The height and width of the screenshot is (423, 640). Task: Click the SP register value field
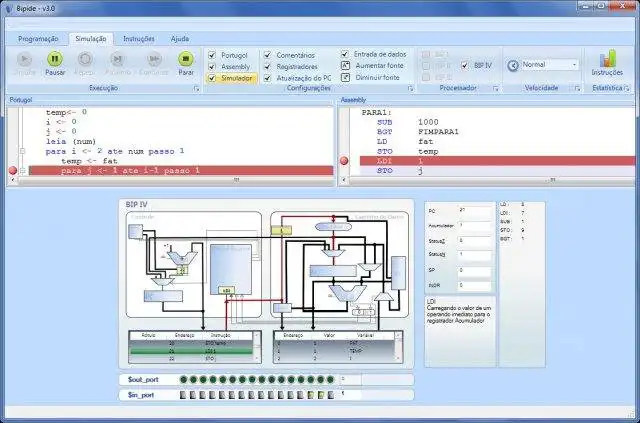tap(475, 270)
